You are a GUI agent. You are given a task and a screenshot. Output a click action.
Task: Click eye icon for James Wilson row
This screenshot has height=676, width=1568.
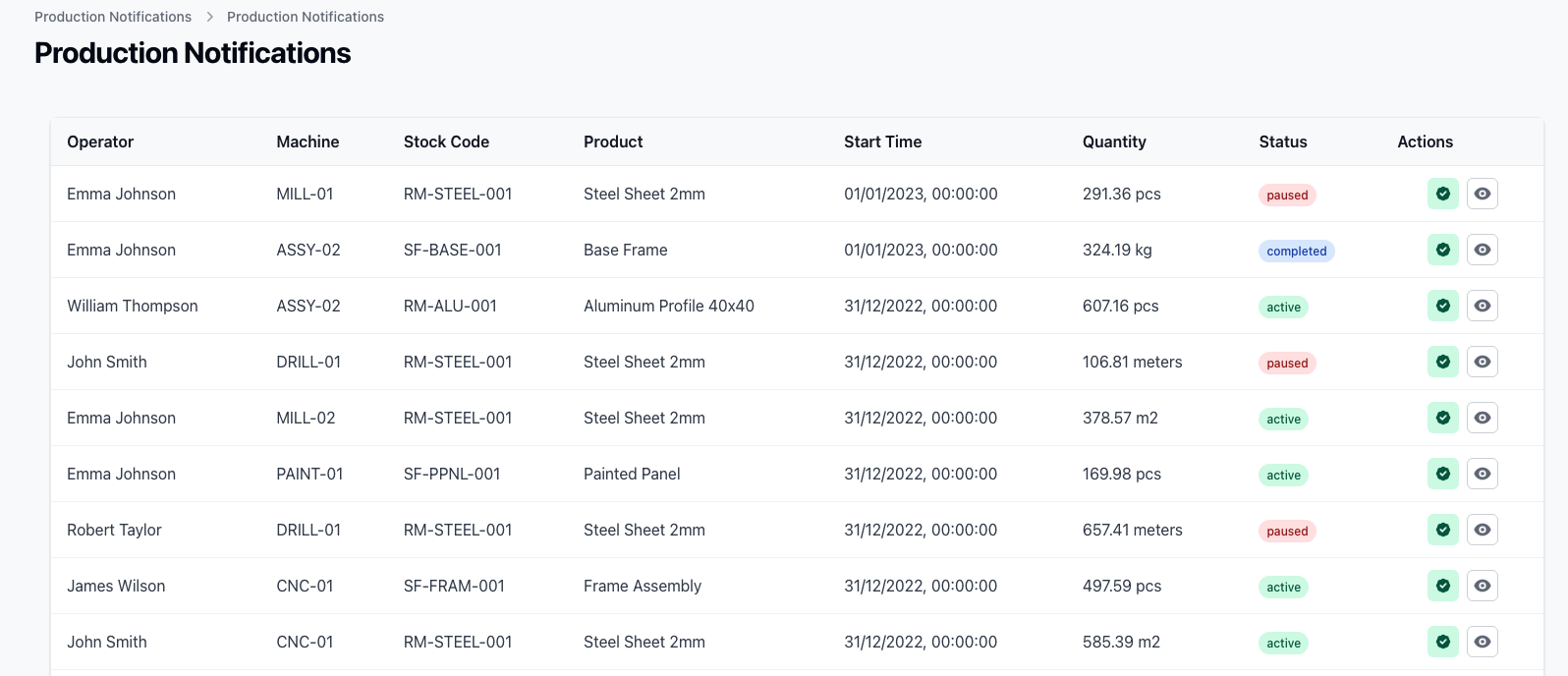[x=1483, y=586]
